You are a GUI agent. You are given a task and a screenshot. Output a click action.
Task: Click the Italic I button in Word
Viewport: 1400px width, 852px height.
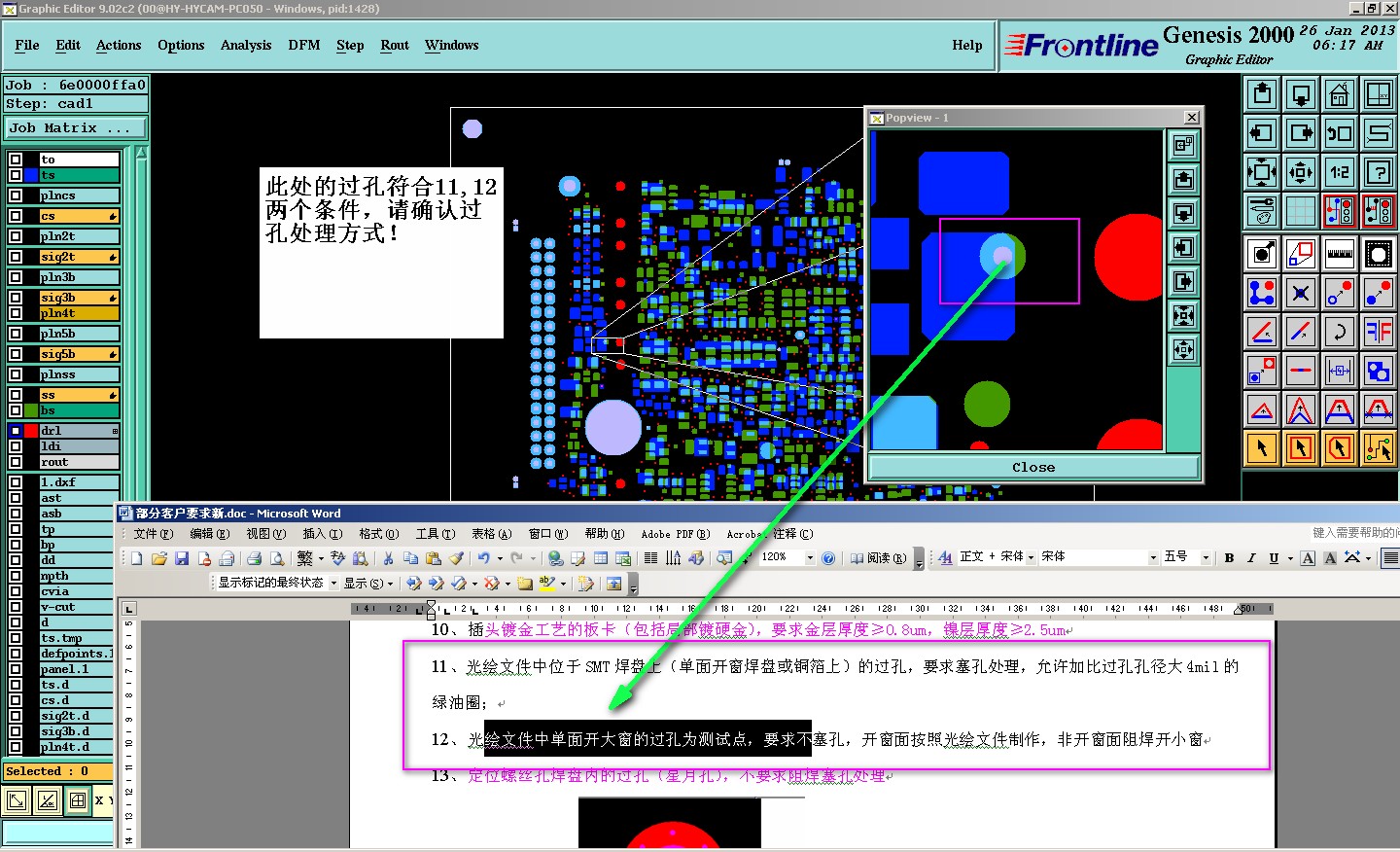coord(1251,558)
